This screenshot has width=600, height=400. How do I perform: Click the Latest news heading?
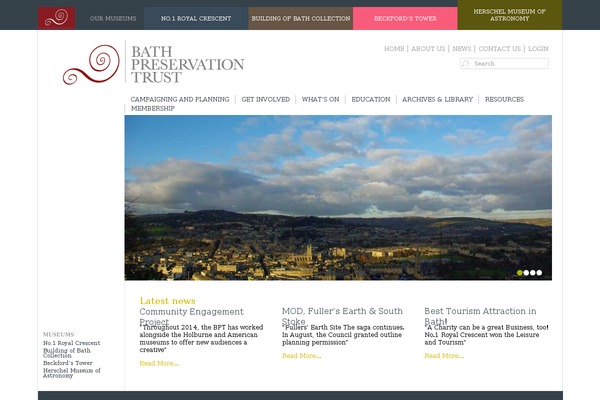tap(168, 301)
